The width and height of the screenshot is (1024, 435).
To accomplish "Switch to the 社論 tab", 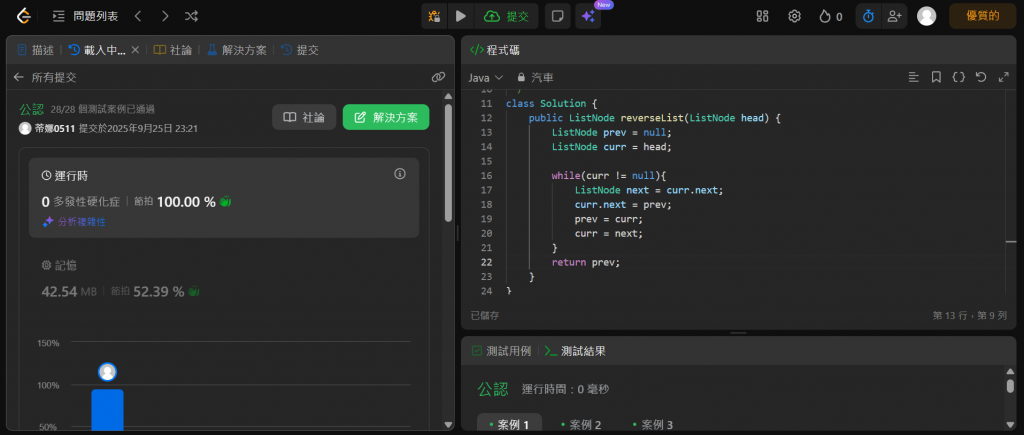I will pos(173,50).
